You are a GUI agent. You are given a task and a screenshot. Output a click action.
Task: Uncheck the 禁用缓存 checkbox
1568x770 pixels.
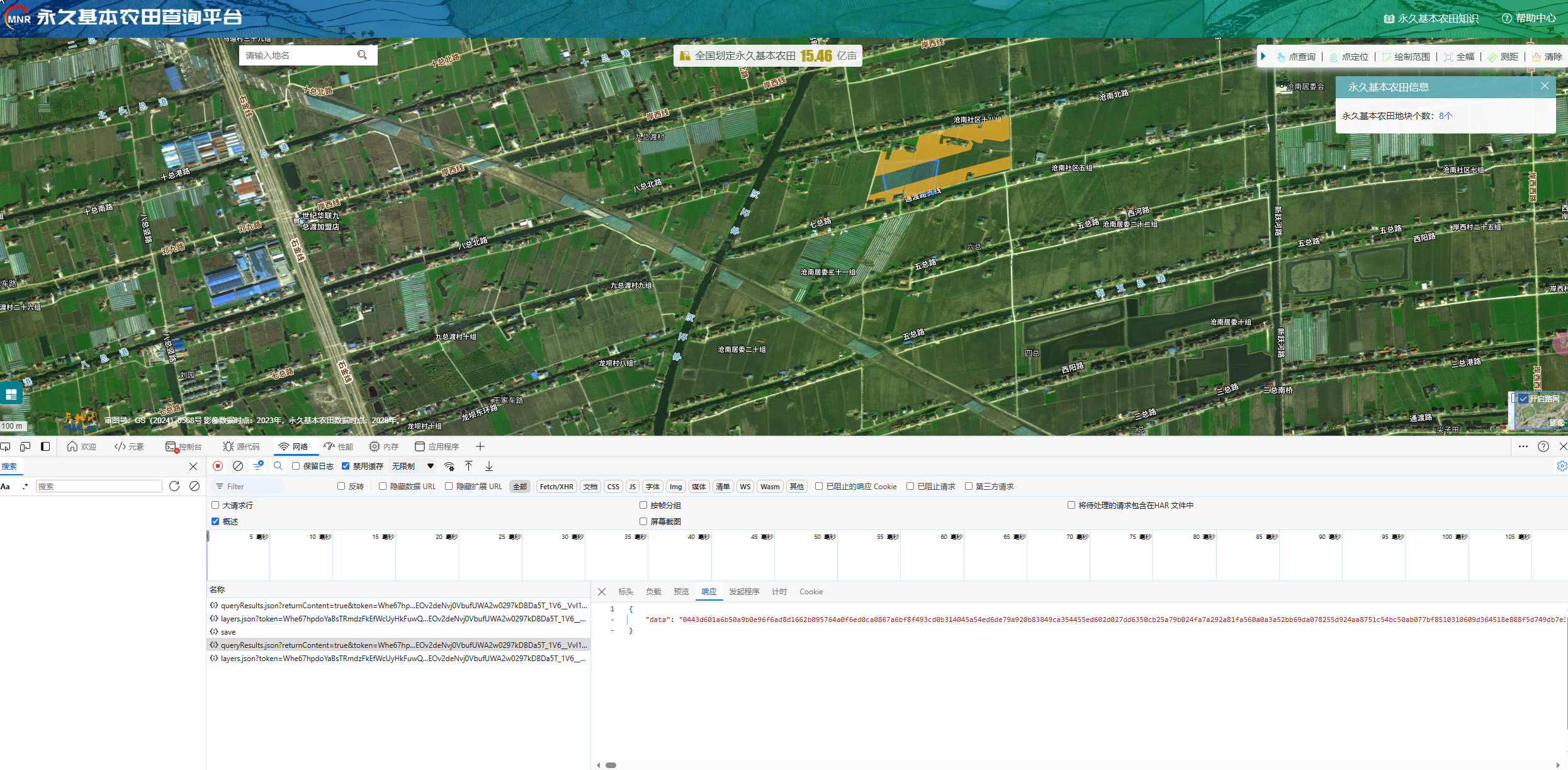click(x=346, y=466)
